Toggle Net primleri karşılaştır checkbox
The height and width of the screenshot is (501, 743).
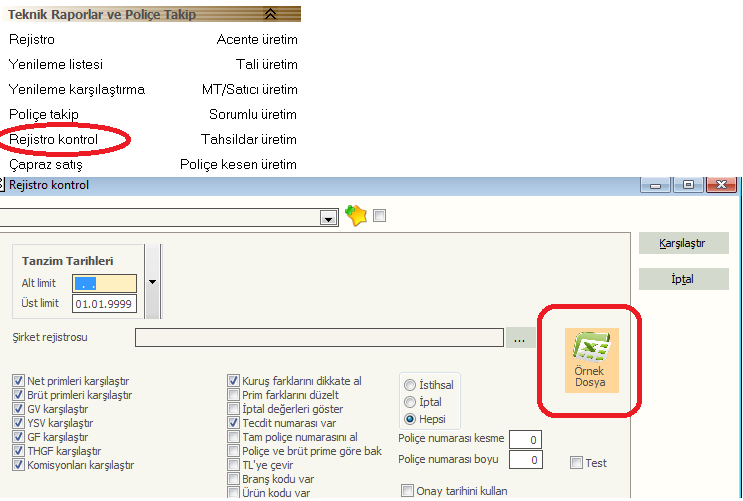click(x=18, y=381)
